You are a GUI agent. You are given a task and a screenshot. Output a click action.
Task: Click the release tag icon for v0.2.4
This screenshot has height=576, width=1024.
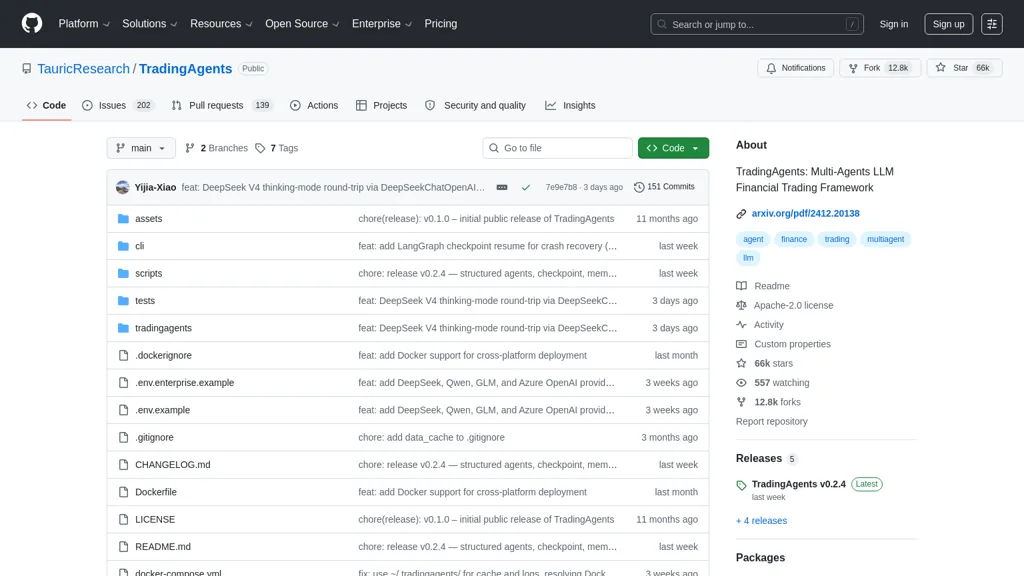[x=741, y=485]
